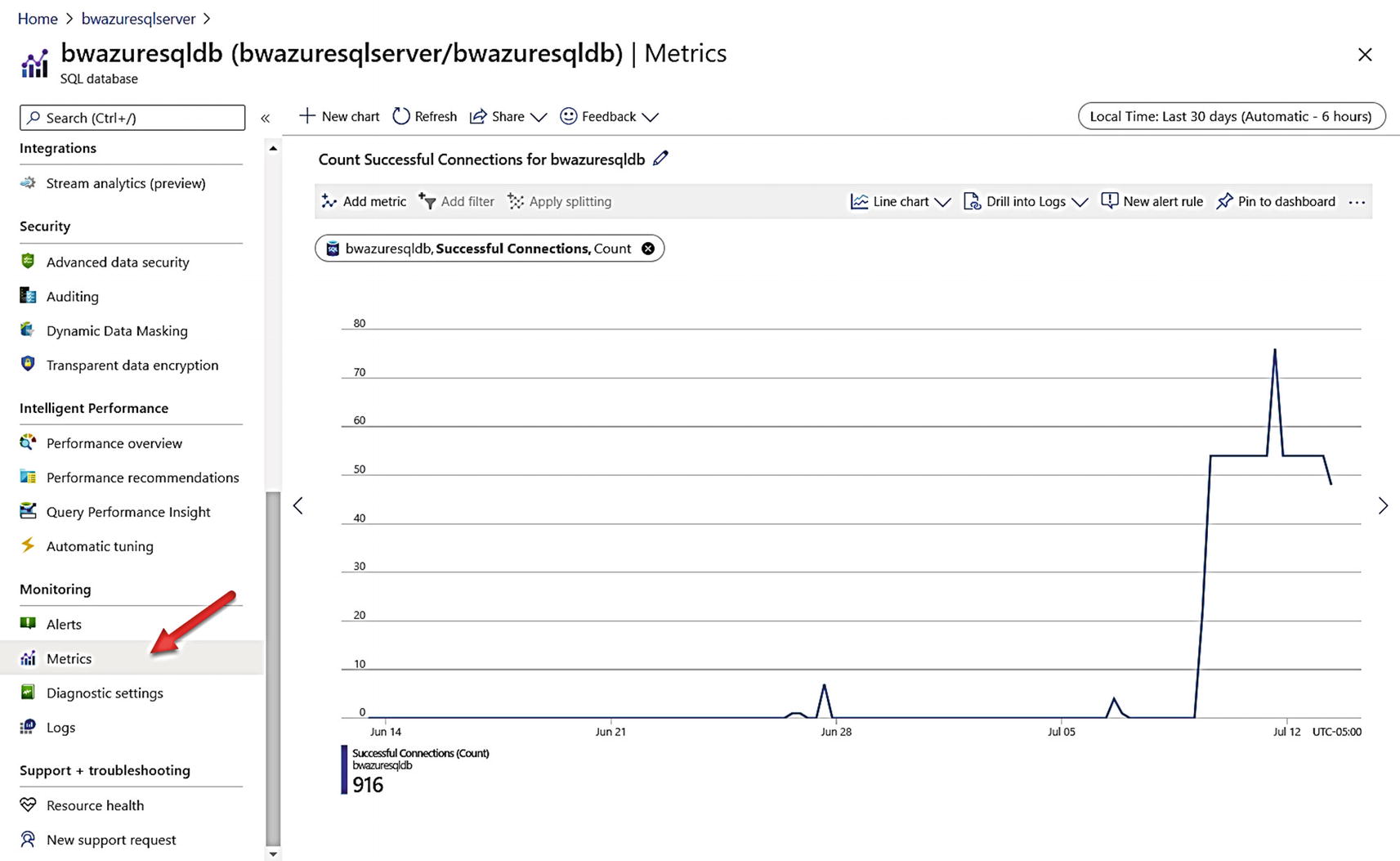Pin to dashboard

click(1276, 201)
